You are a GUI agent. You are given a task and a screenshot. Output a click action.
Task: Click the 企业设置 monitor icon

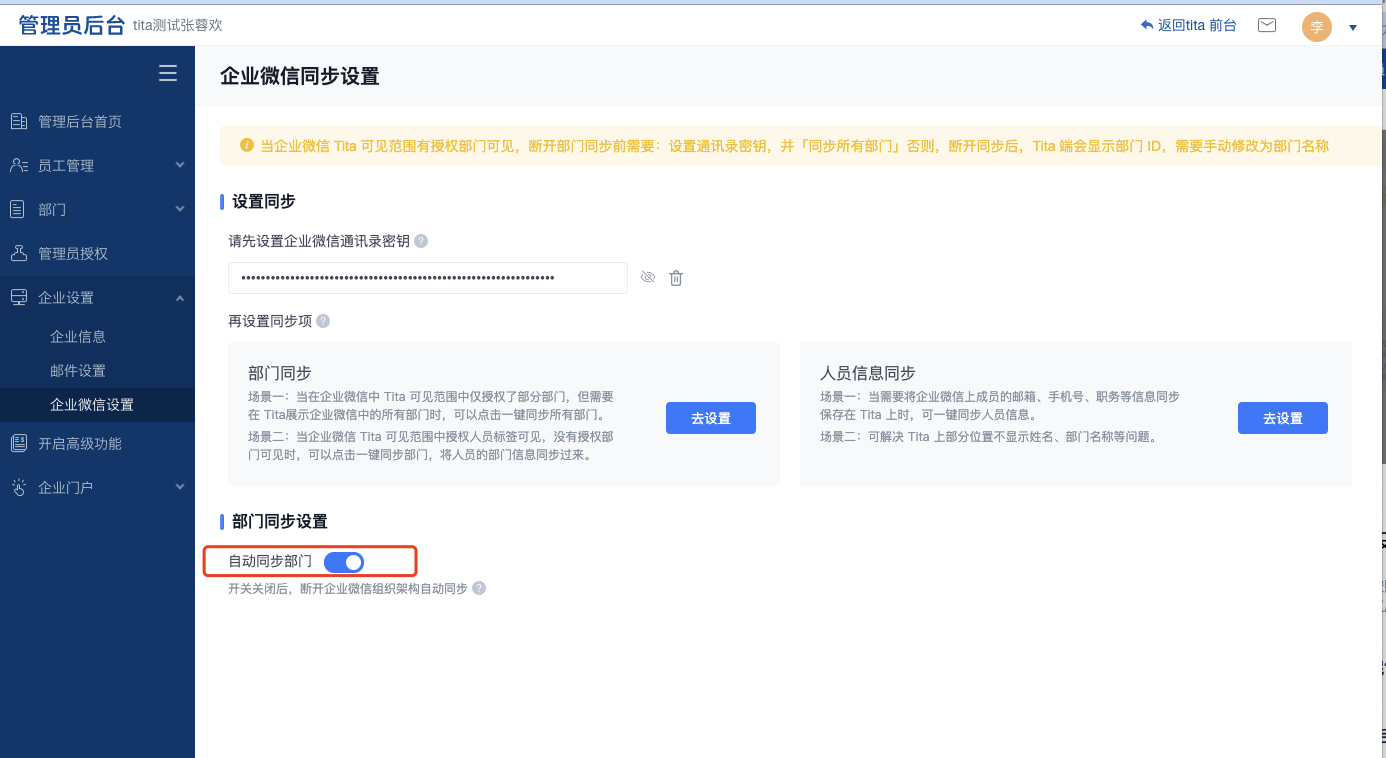(x=18, y=297)
